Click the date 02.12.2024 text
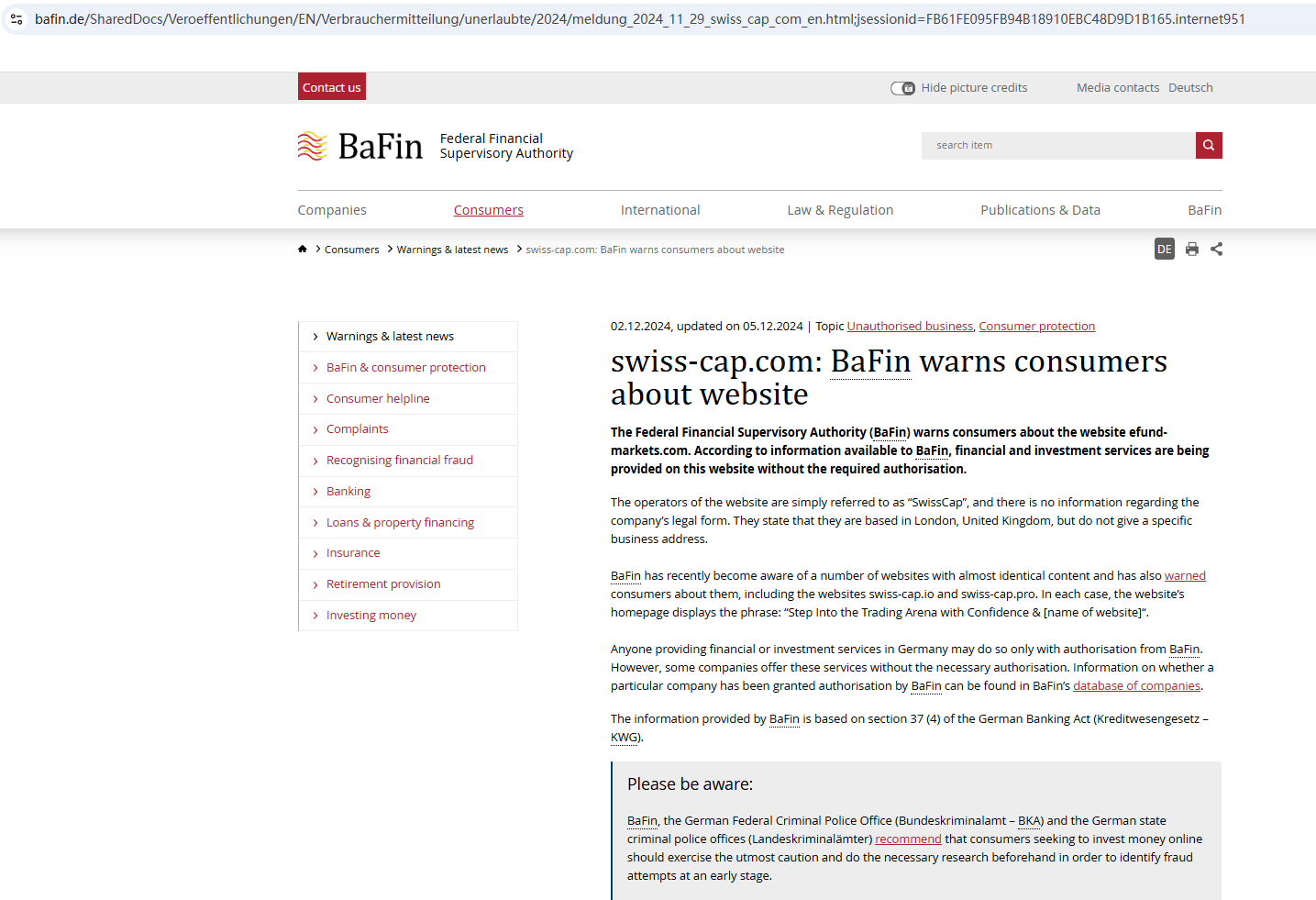Image resolution: width=1316 pixels, height=900 pixels. point(641,327)
